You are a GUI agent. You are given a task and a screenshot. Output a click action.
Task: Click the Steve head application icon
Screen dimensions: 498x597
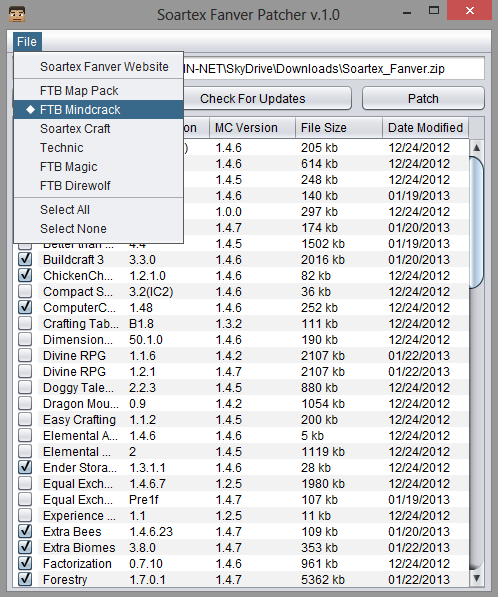click(x=16, y=14)
